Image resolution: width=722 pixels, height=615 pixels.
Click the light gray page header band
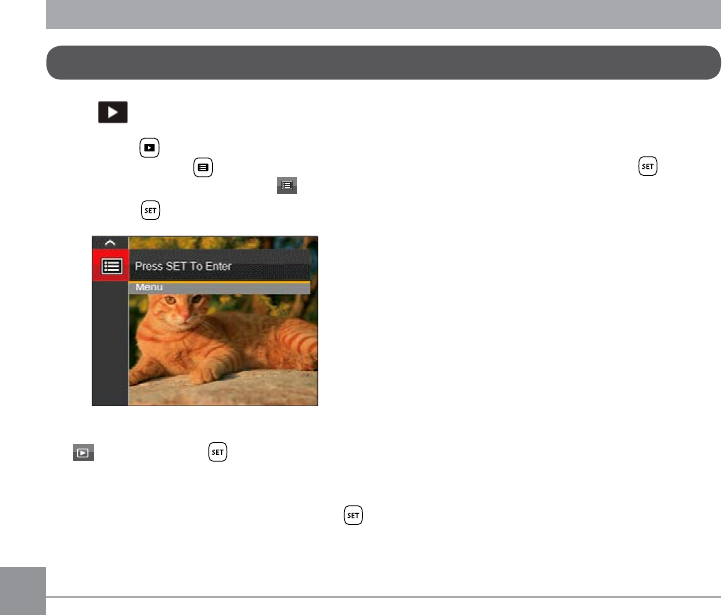(x=384, y=14)
